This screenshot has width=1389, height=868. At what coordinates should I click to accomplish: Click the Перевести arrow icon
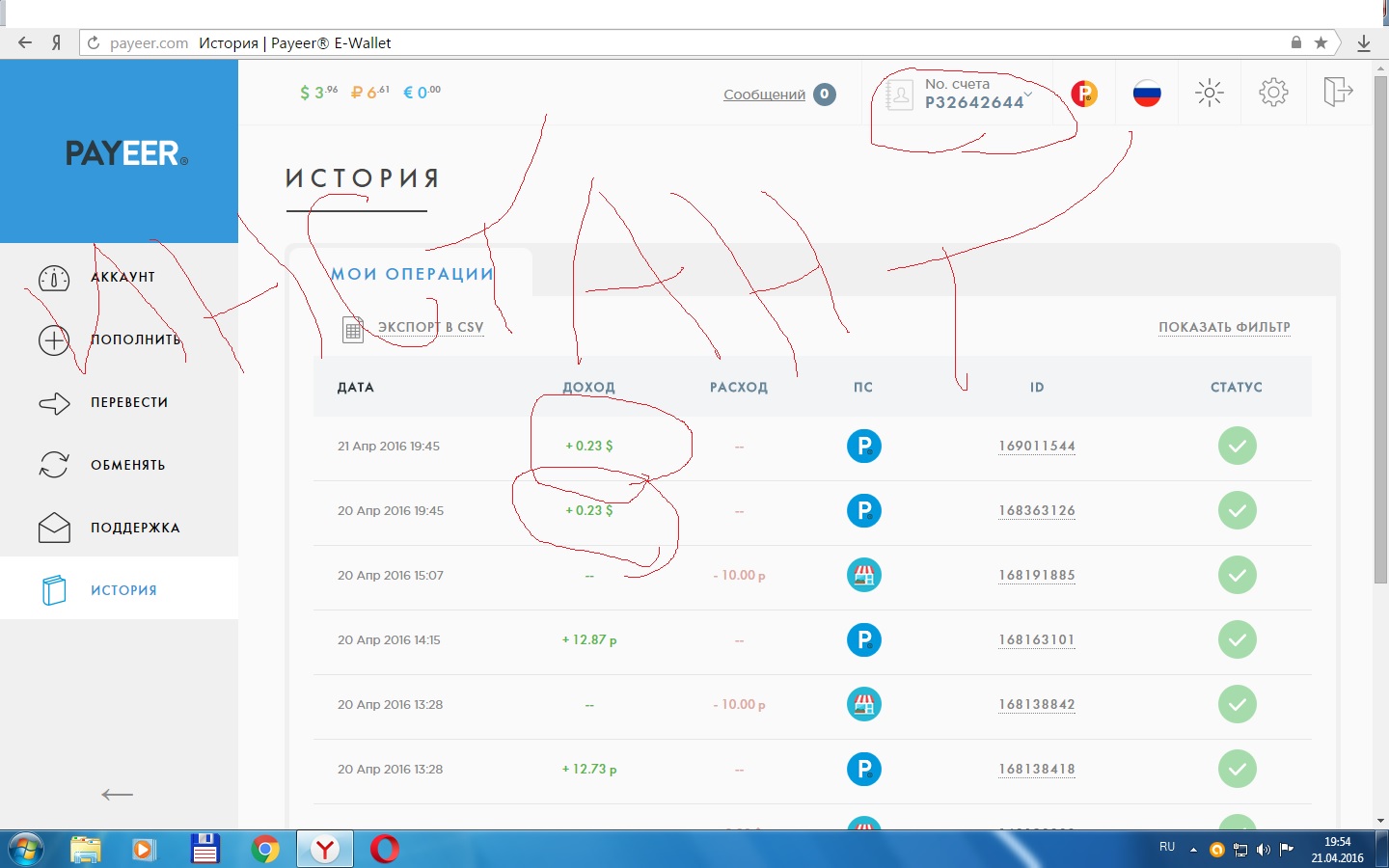click(54, 403)
